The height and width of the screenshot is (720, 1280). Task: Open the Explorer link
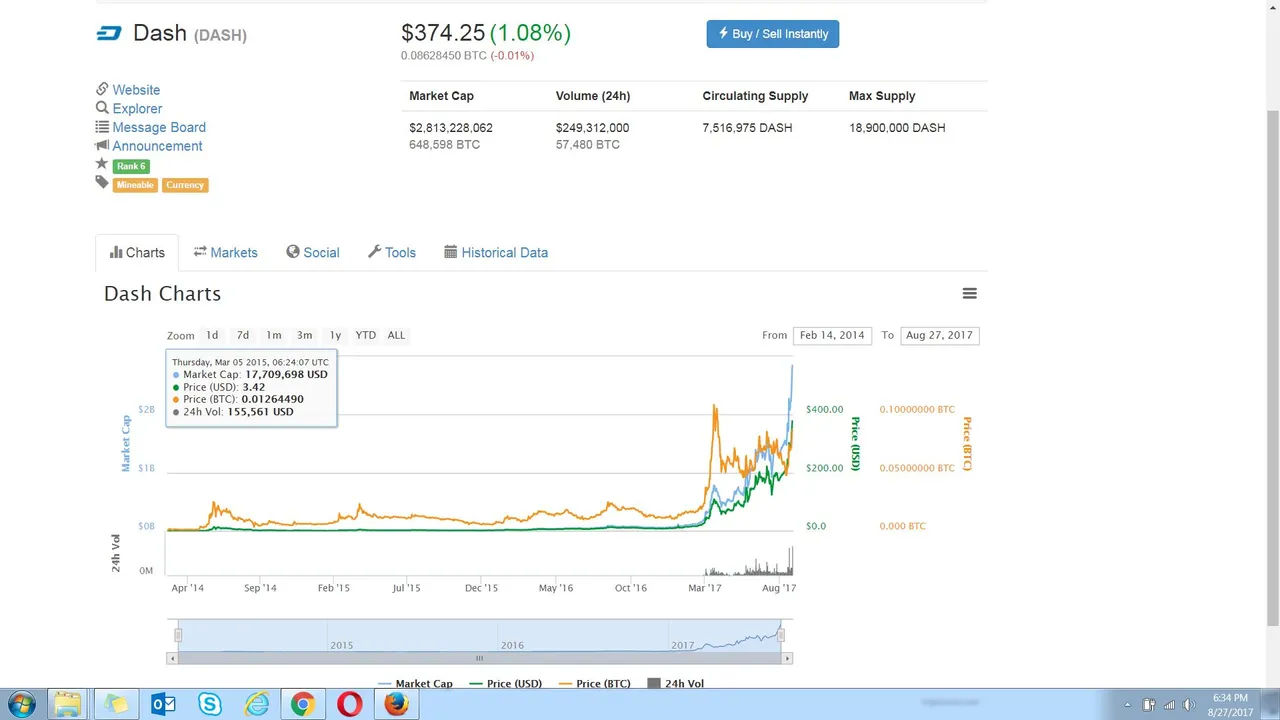[137, 108]
